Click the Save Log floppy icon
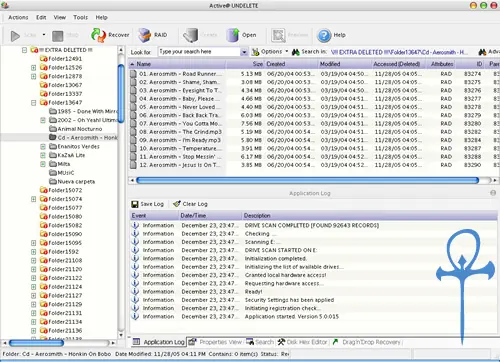500x362 pixels. tap(135, 204)
